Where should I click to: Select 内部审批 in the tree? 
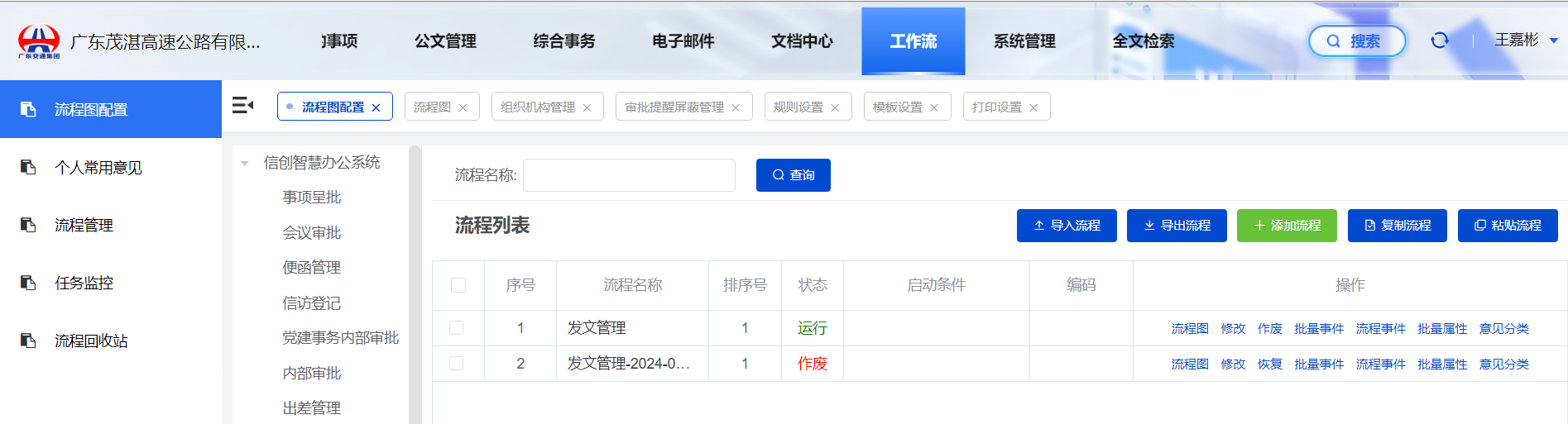[312, 374]
